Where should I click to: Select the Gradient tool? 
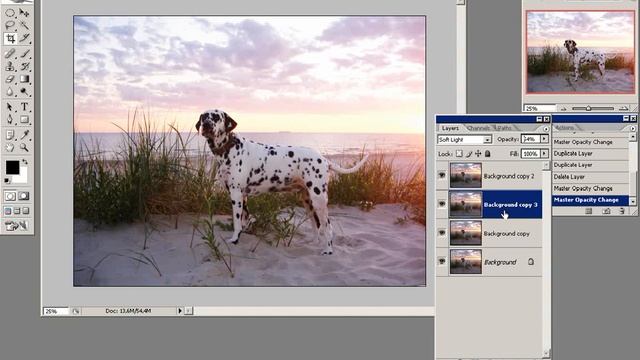coord(24,79)
